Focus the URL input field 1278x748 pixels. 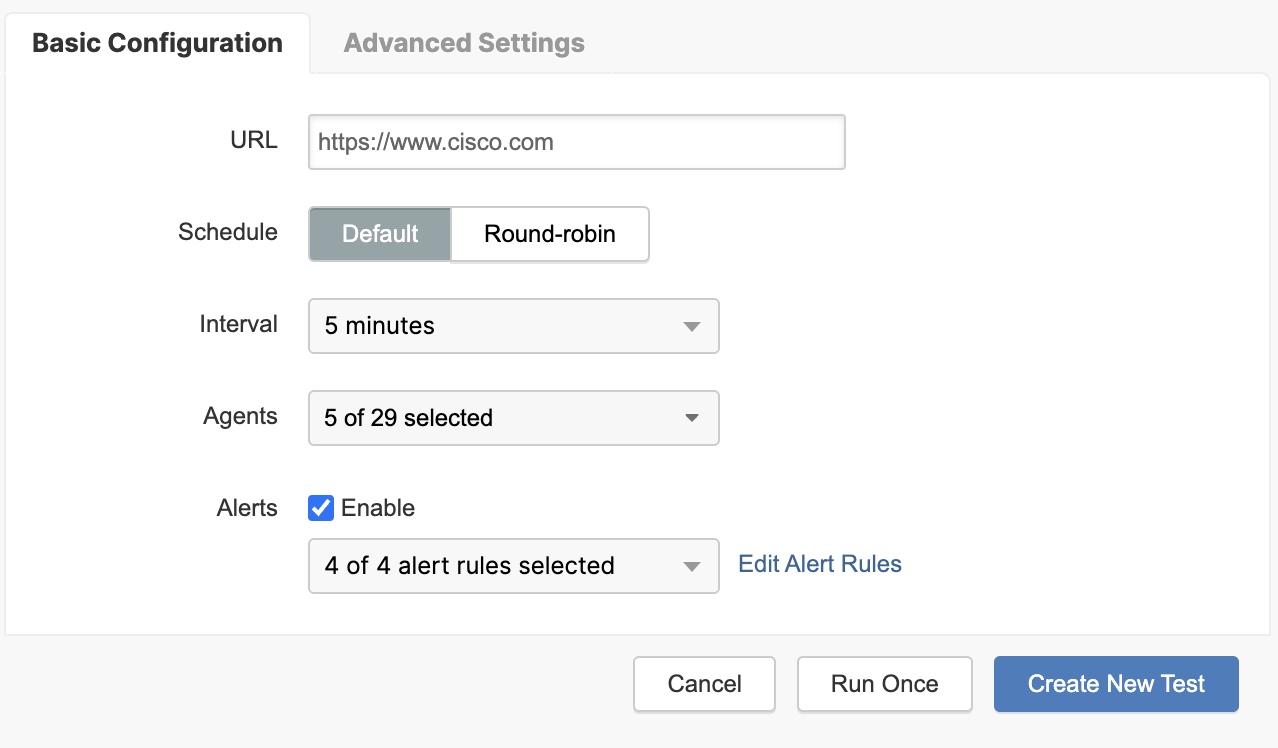pyautogui.click(x=576, y=142)
